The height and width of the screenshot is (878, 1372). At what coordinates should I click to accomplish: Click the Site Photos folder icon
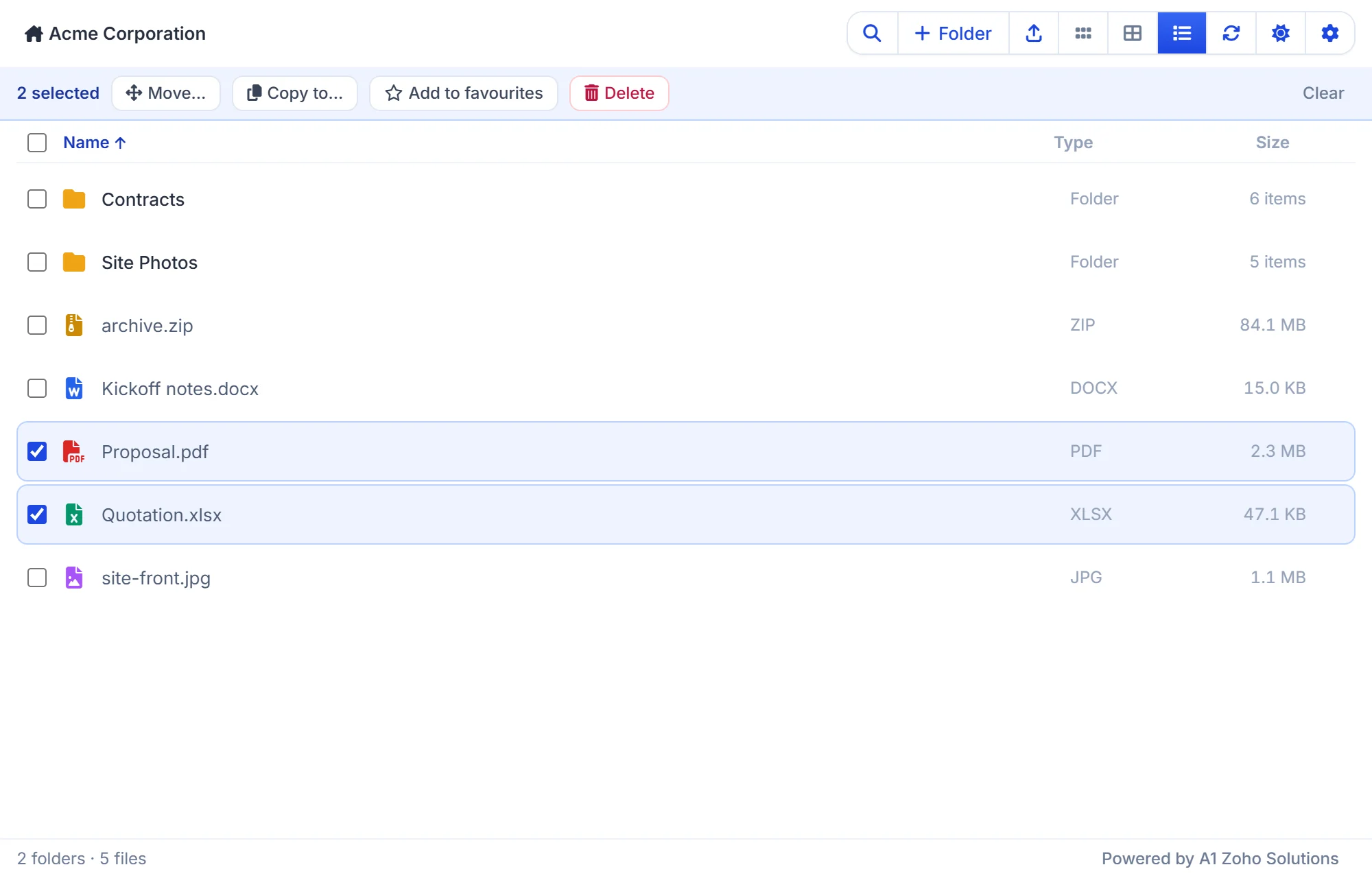(74, 263)
